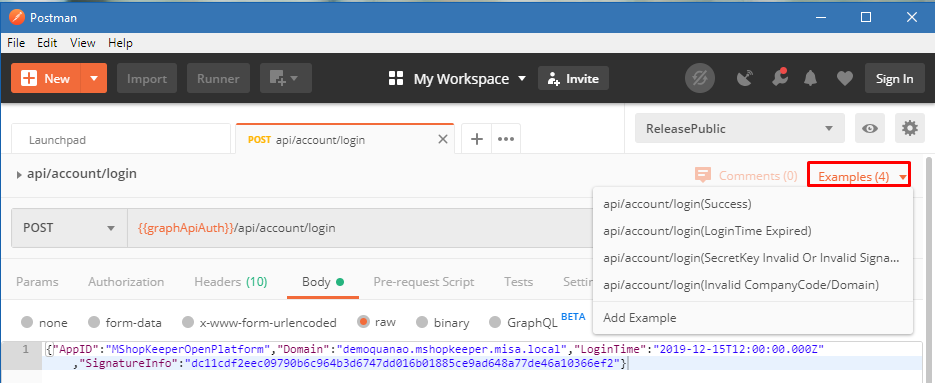Screen dimensions: 935x383
Task: Open the View menu
Action: (x=83, y=43)
